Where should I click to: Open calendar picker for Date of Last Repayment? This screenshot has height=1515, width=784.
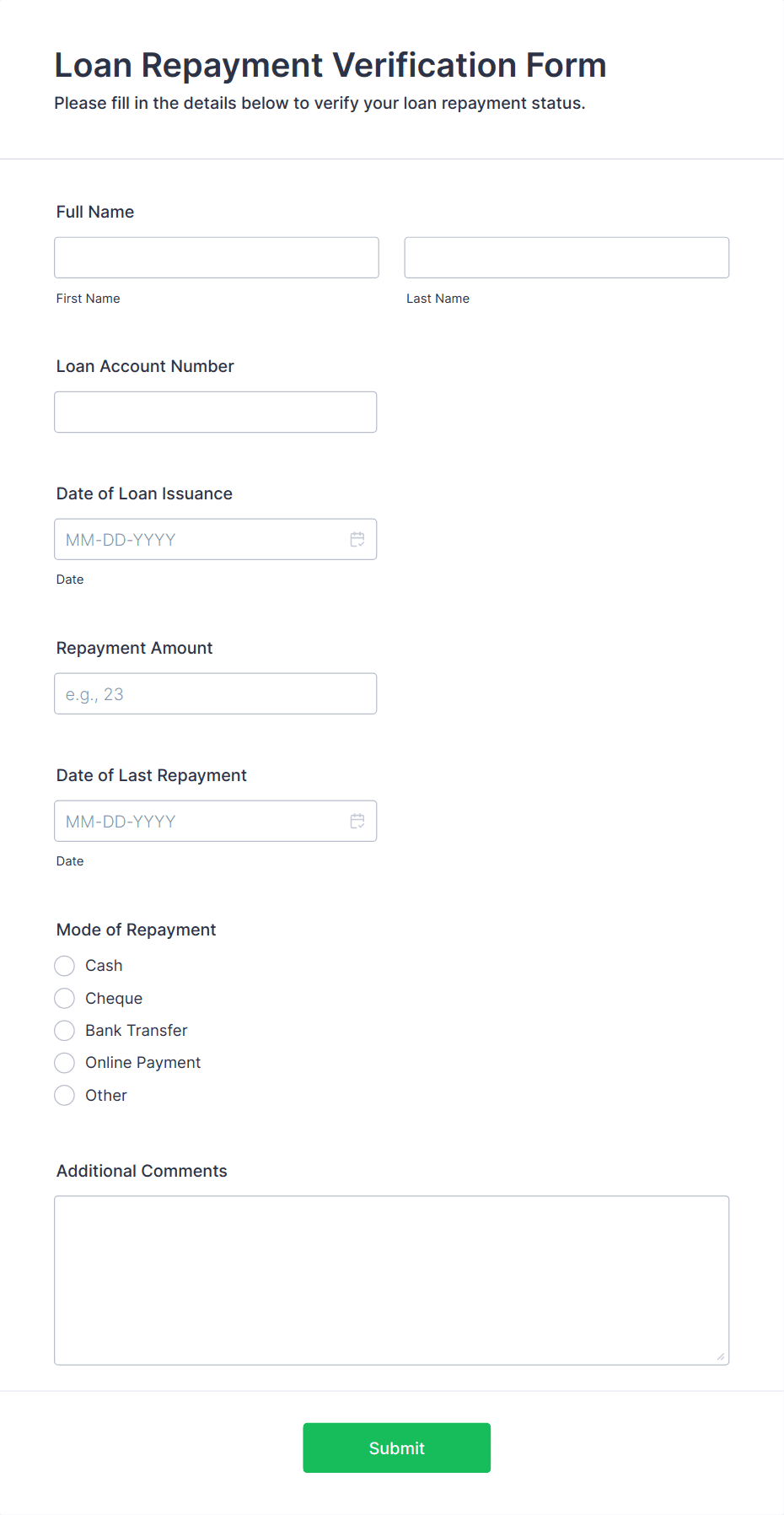pyautogui.click(x=357, y=821)
